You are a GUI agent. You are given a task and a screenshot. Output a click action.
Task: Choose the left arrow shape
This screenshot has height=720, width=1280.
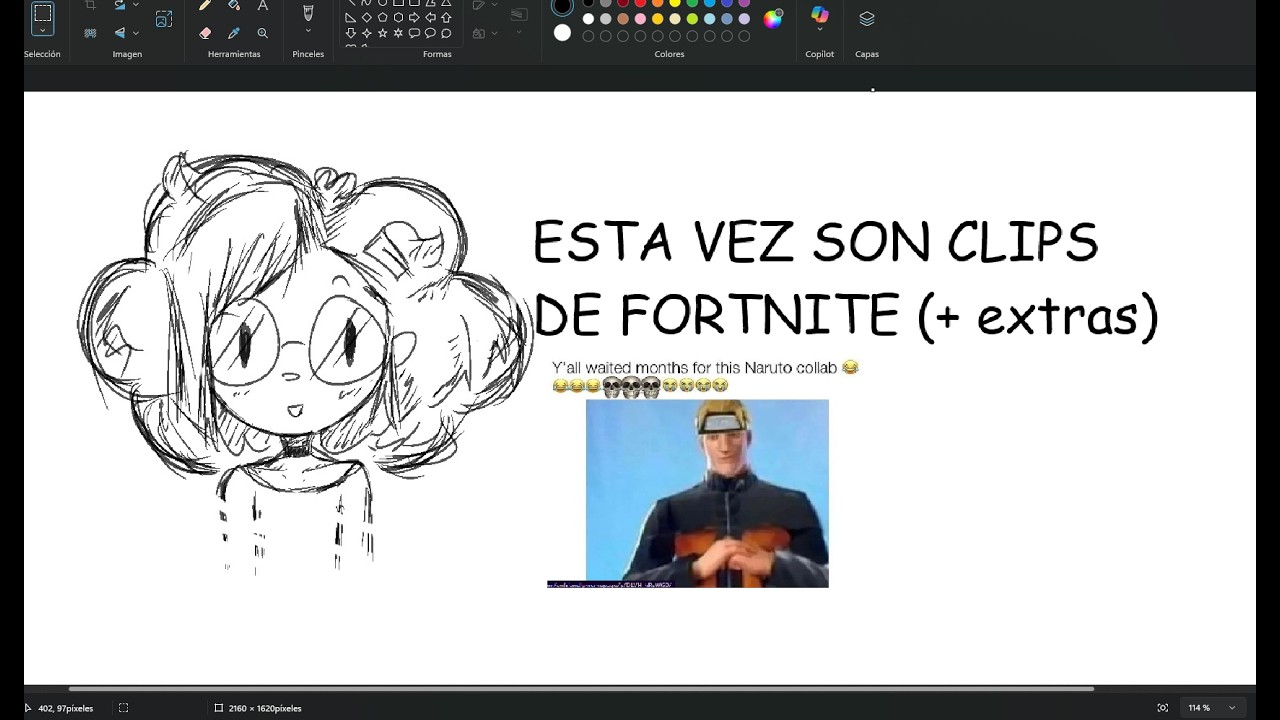[431, 18]
